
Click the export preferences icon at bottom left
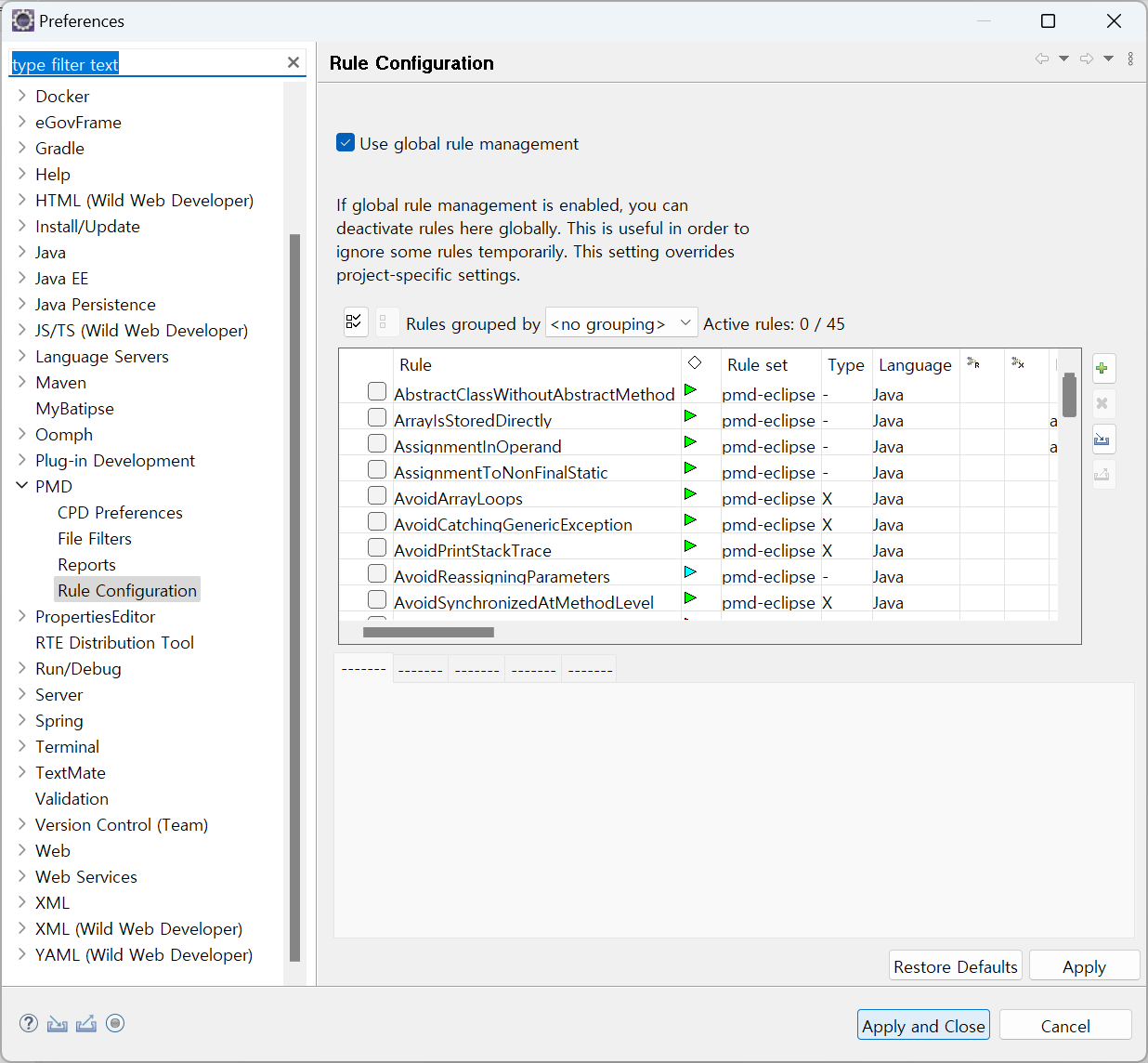86,1023
